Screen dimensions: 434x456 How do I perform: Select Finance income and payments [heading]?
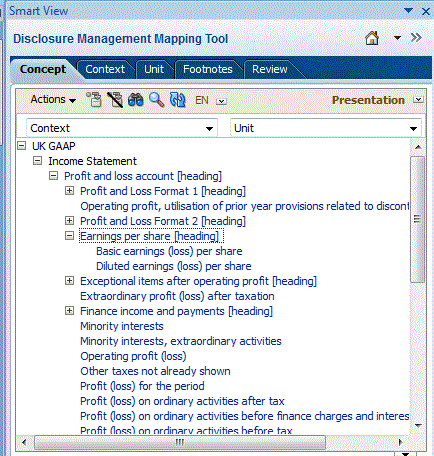point(177,311)
